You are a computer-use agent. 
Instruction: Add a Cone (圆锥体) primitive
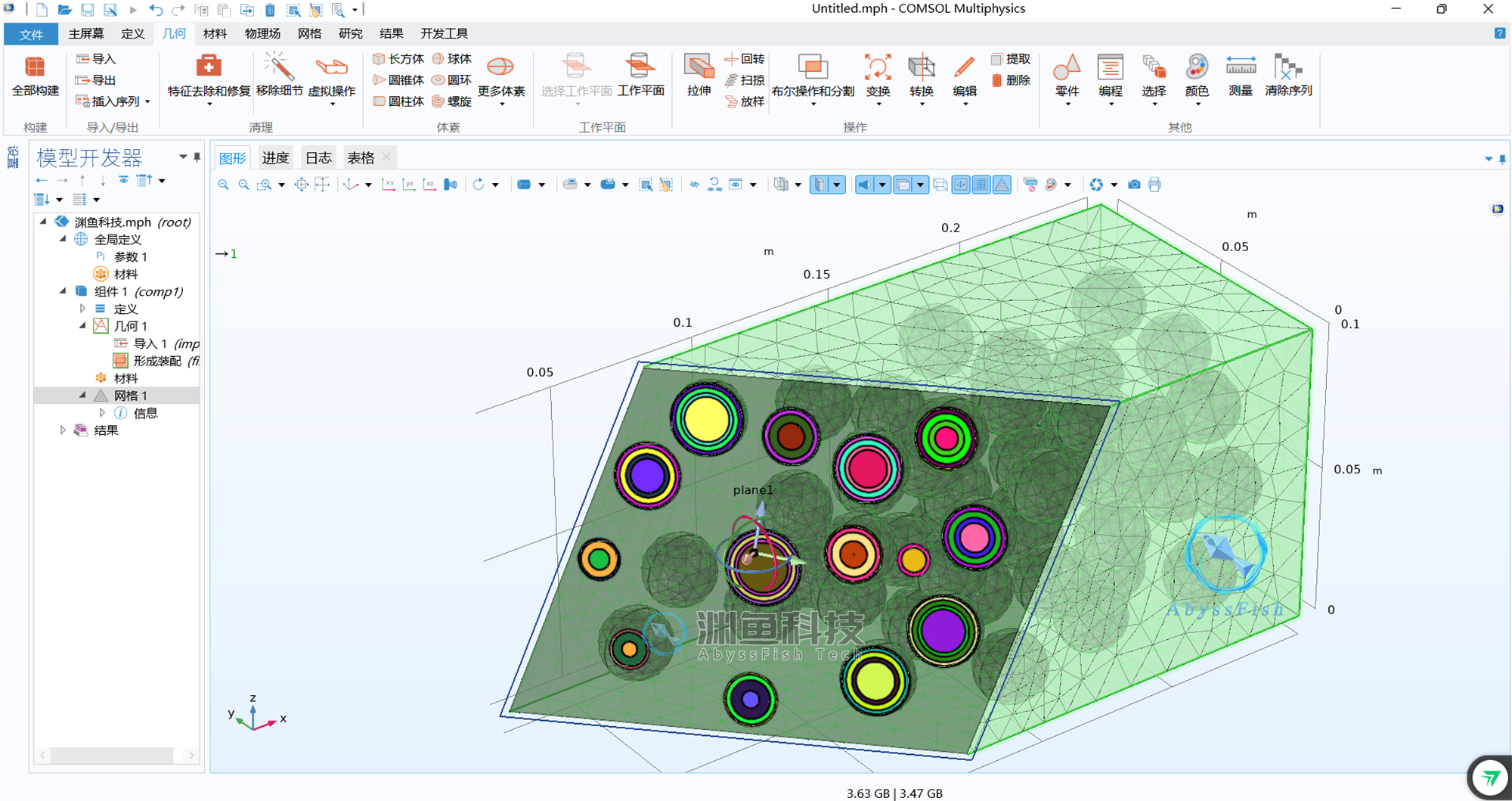pos(398,80)
